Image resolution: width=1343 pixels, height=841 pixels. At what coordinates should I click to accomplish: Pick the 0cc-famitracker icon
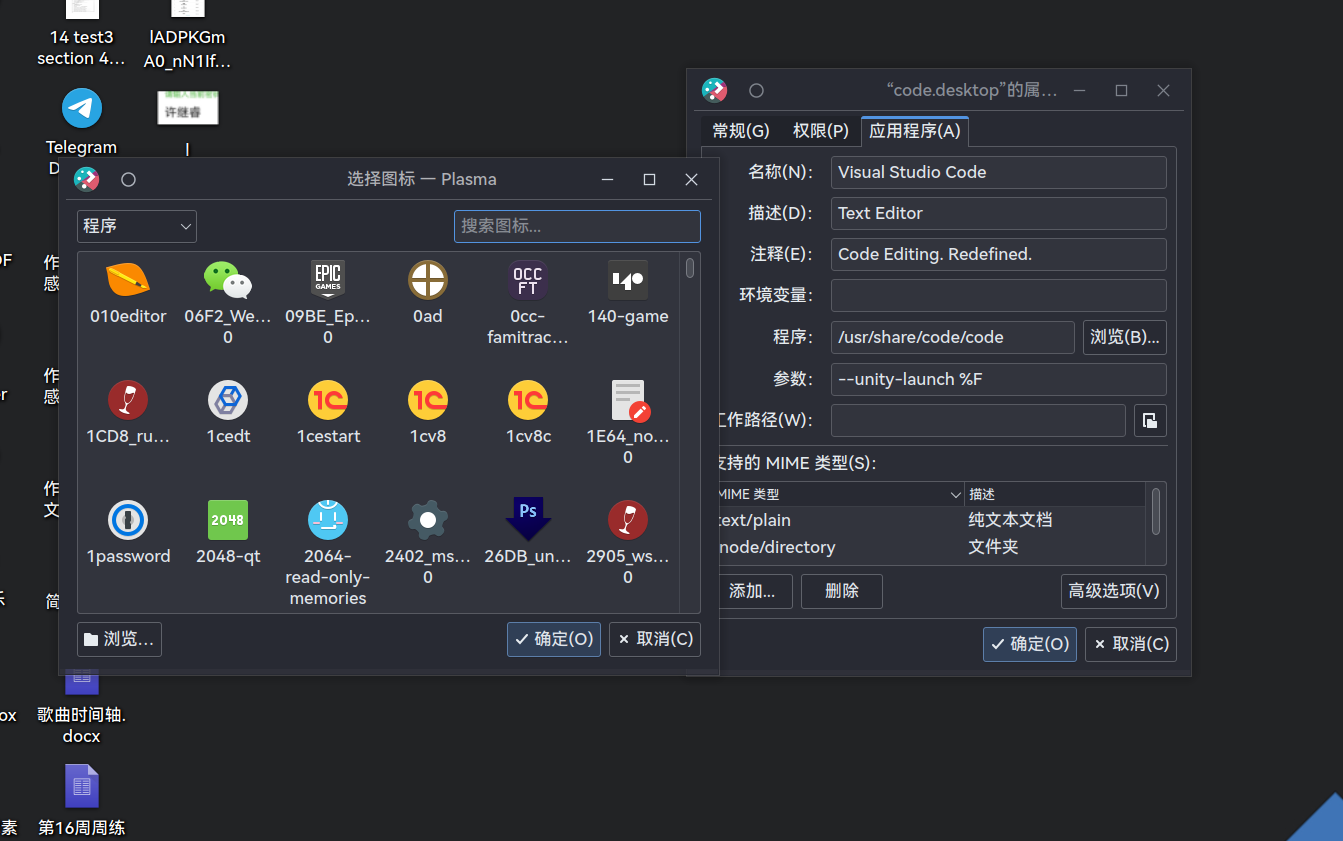[528, 280]
